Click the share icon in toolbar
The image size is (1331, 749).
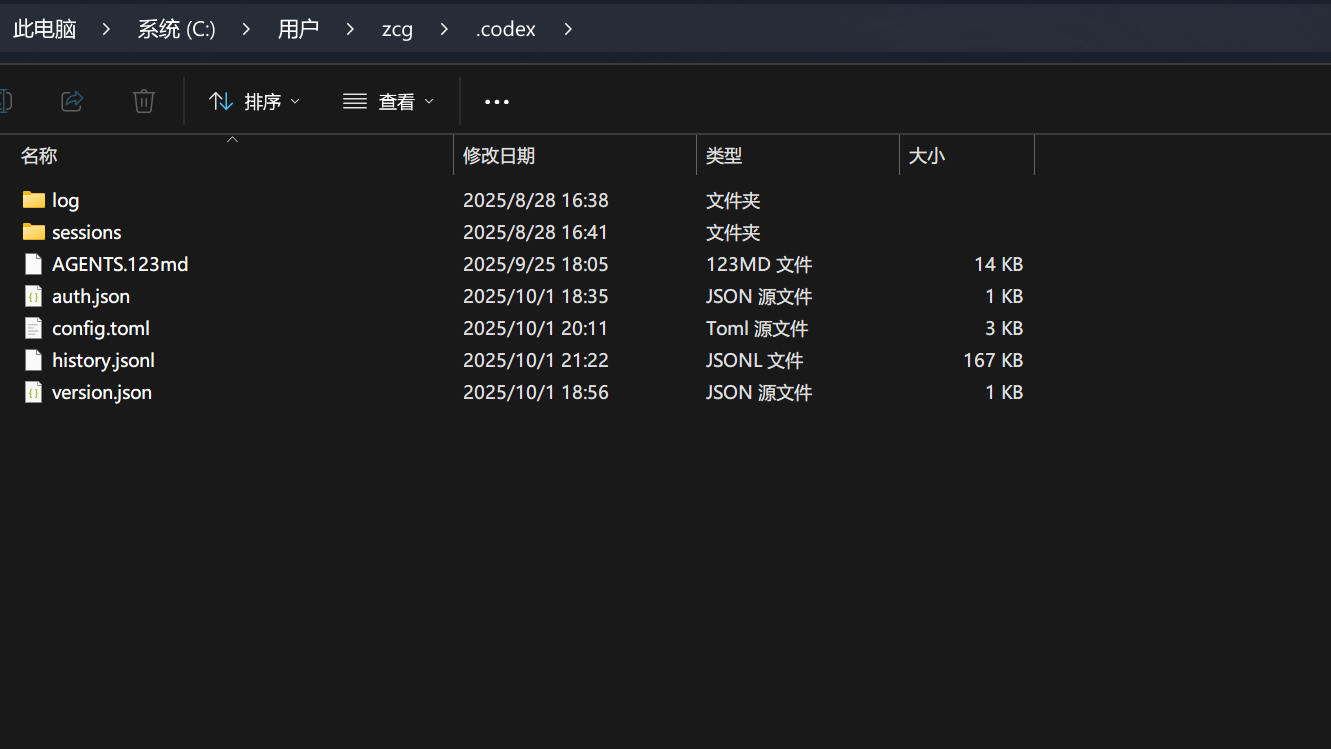click(72, 101)
